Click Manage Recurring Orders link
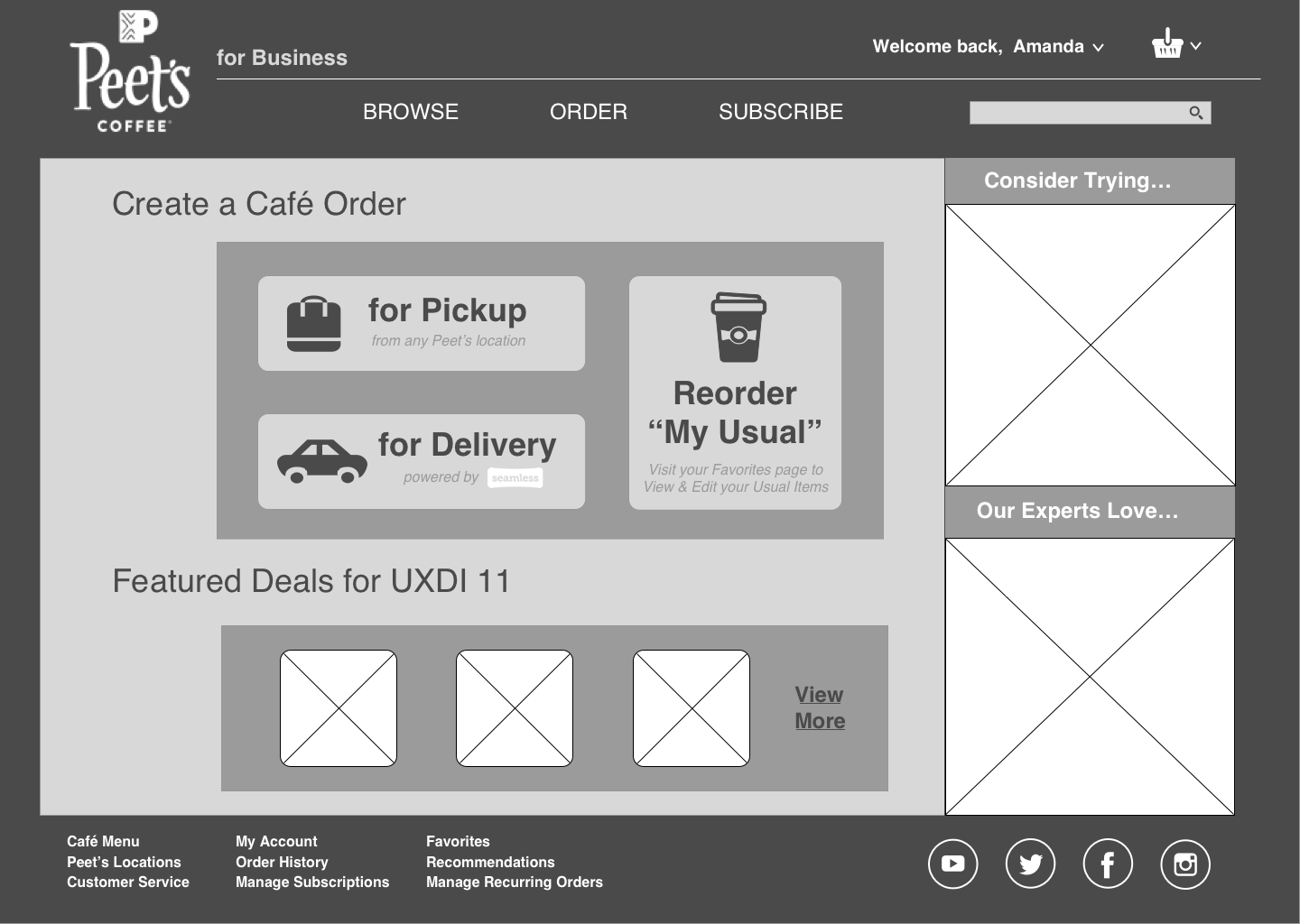The width and height of the screenshot is (1300, 924). pos(515,882)
